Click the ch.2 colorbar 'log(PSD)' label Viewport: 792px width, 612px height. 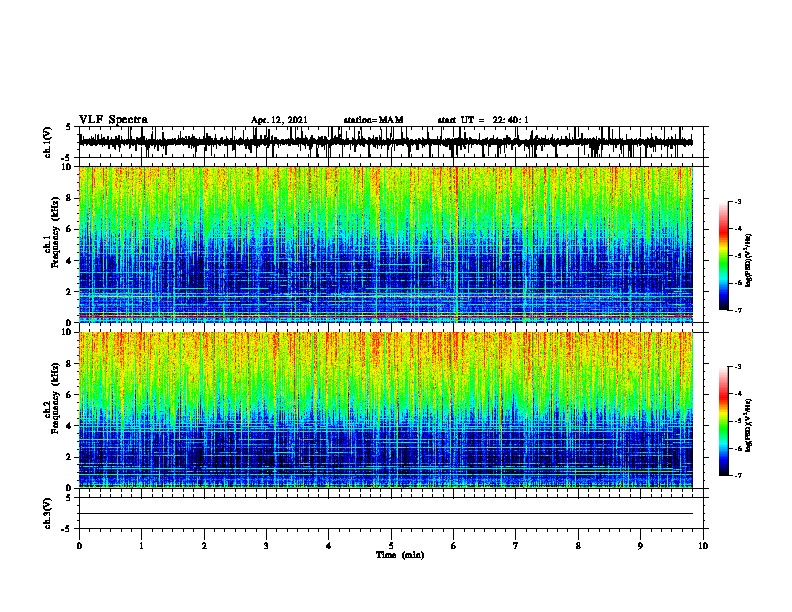click(748, 426)
